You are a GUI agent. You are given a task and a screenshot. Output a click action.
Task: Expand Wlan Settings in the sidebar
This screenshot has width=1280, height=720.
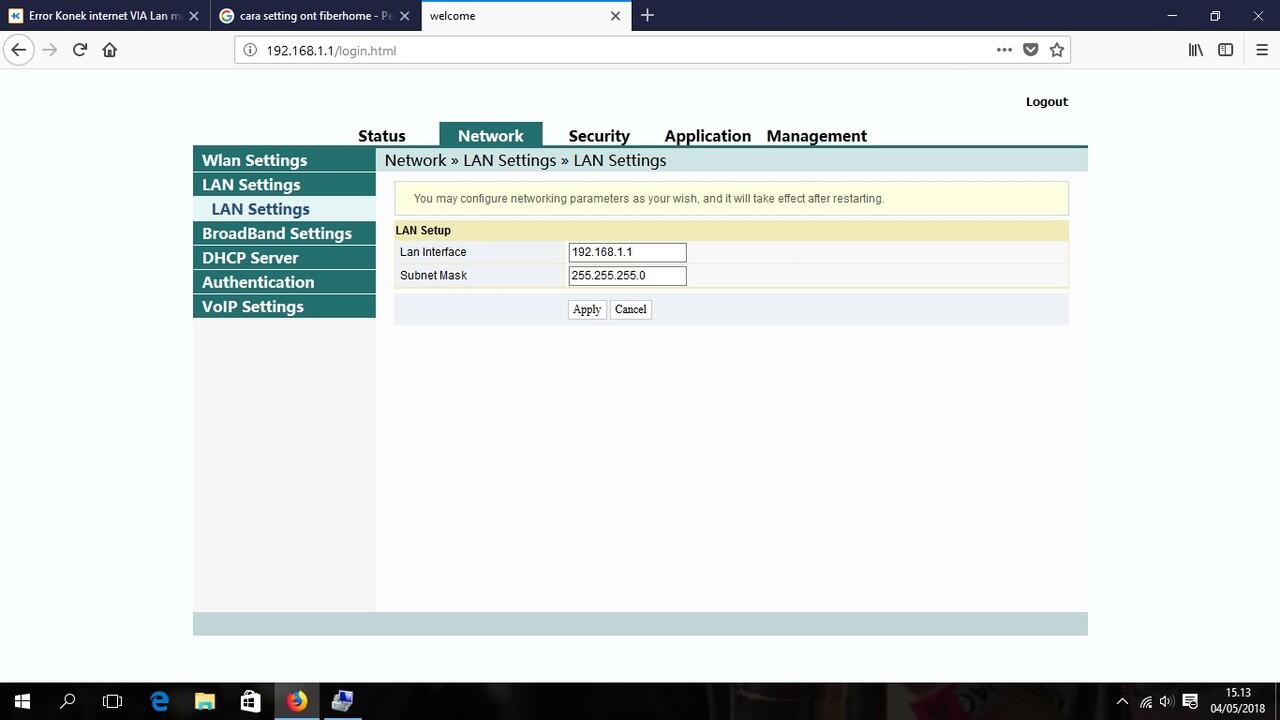click(x=254, y=160)
